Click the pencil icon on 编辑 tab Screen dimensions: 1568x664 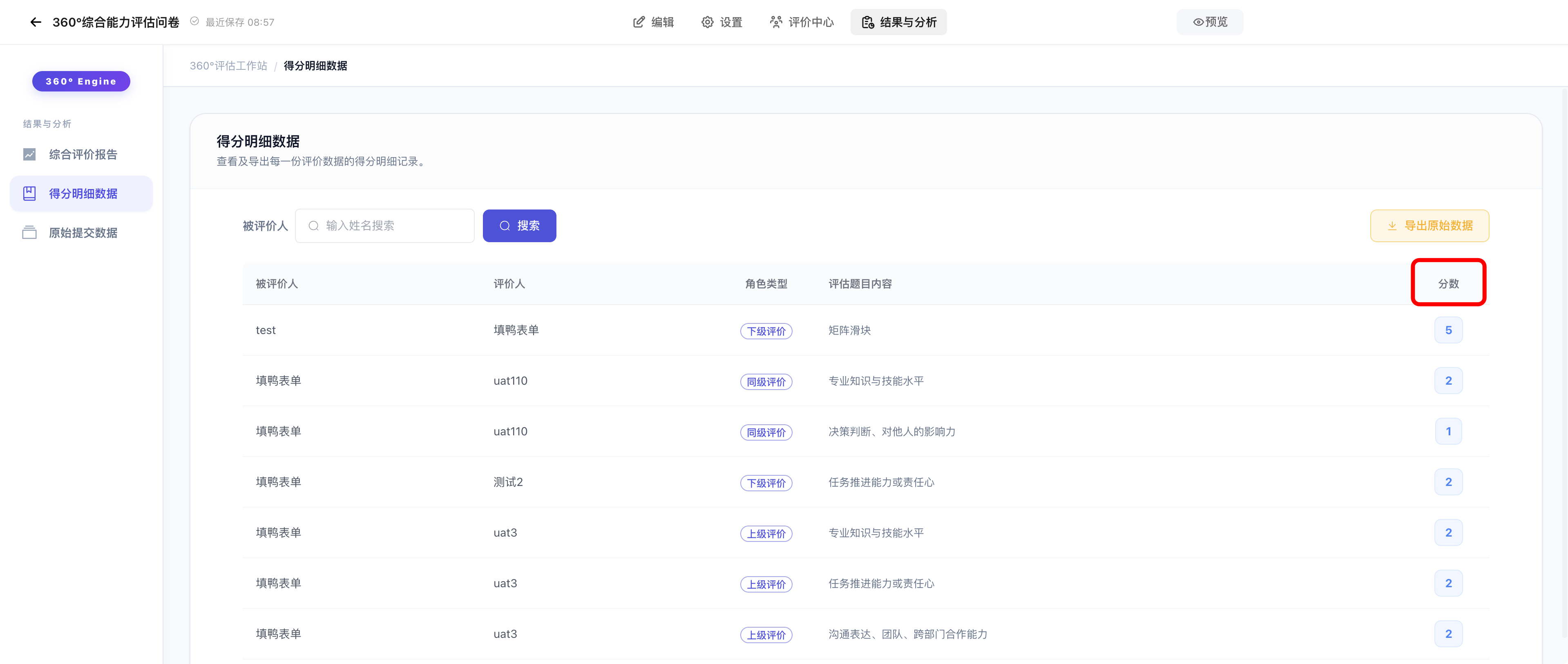(639, 22)
